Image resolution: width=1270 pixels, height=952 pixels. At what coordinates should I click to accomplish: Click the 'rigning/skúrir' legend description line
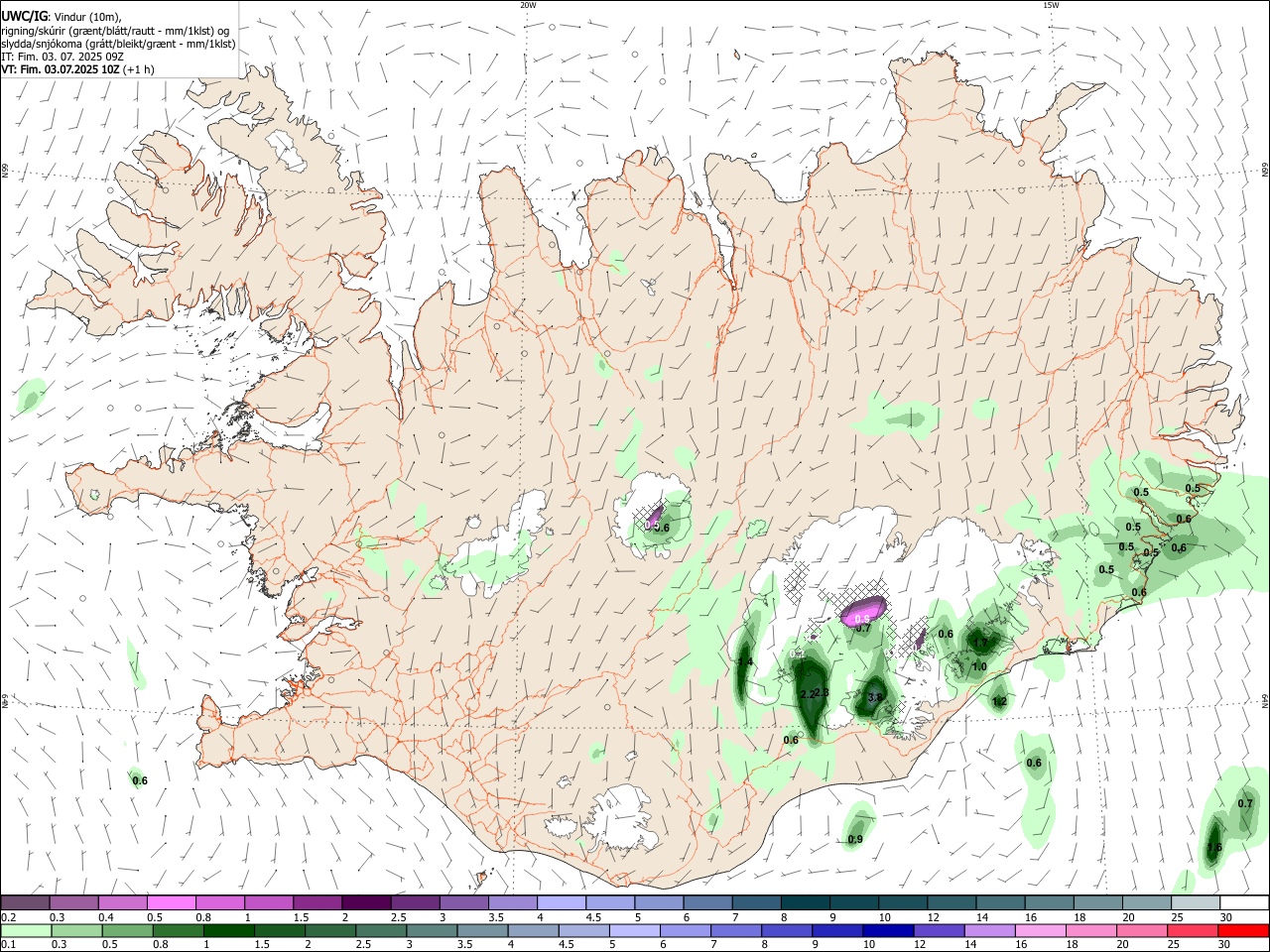click(115, 30)
